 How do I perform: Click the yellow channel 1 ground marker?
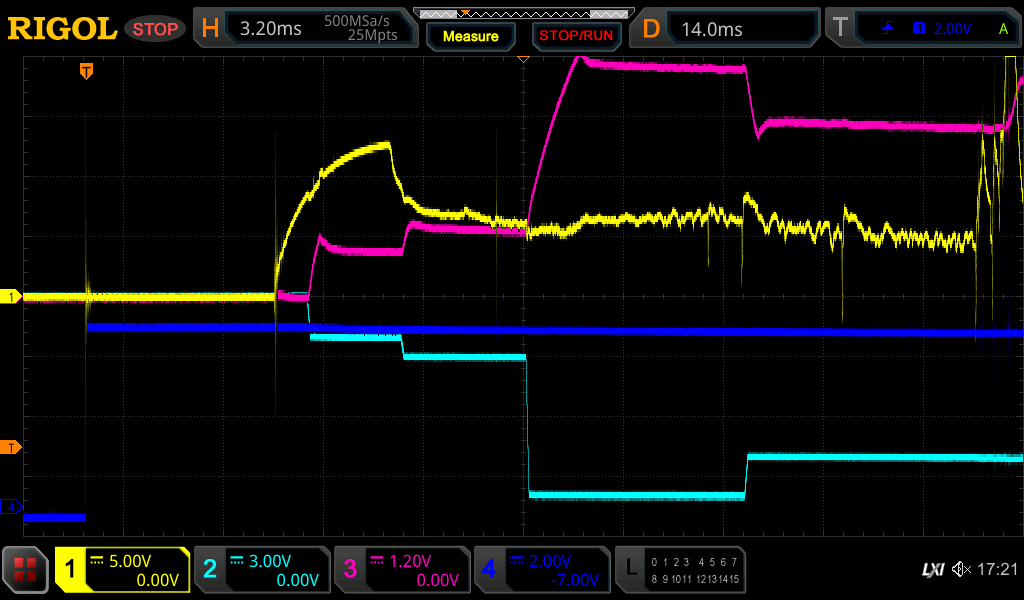coord(11,297)
